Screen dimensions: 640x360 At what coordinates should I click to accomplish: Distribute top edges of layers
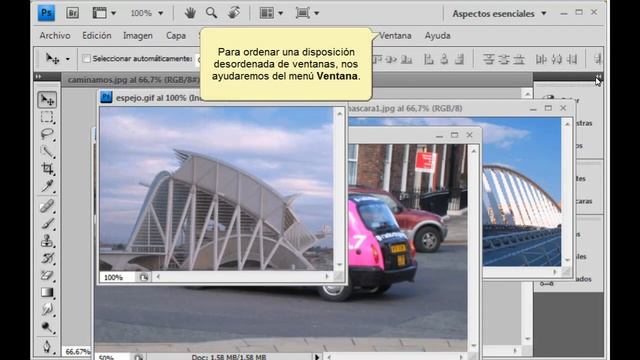click(x=489, y=60)
